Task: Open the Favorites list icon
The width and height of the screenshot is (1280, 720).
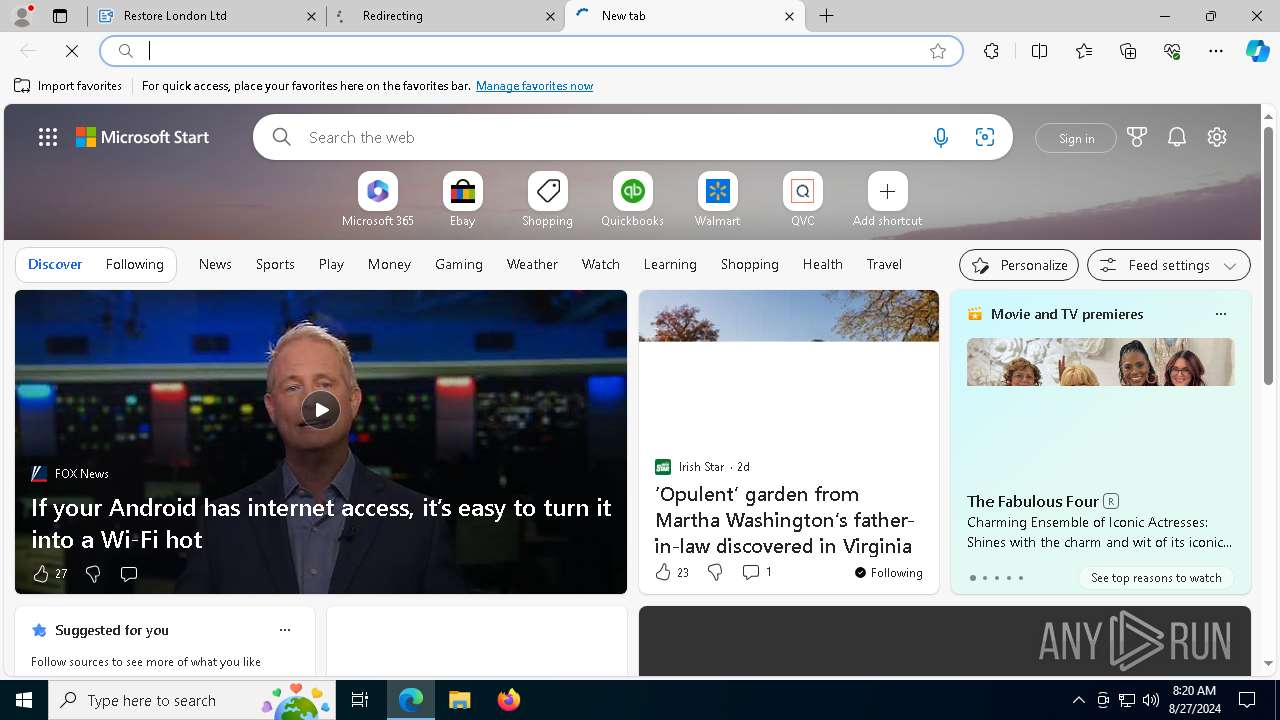Action: pos(1084,51)
